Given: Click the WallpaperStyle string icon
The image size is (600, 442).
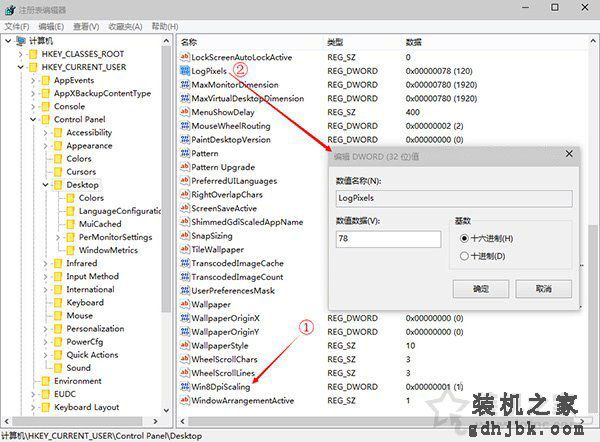Looking at the screenshot, I should 185,346.
